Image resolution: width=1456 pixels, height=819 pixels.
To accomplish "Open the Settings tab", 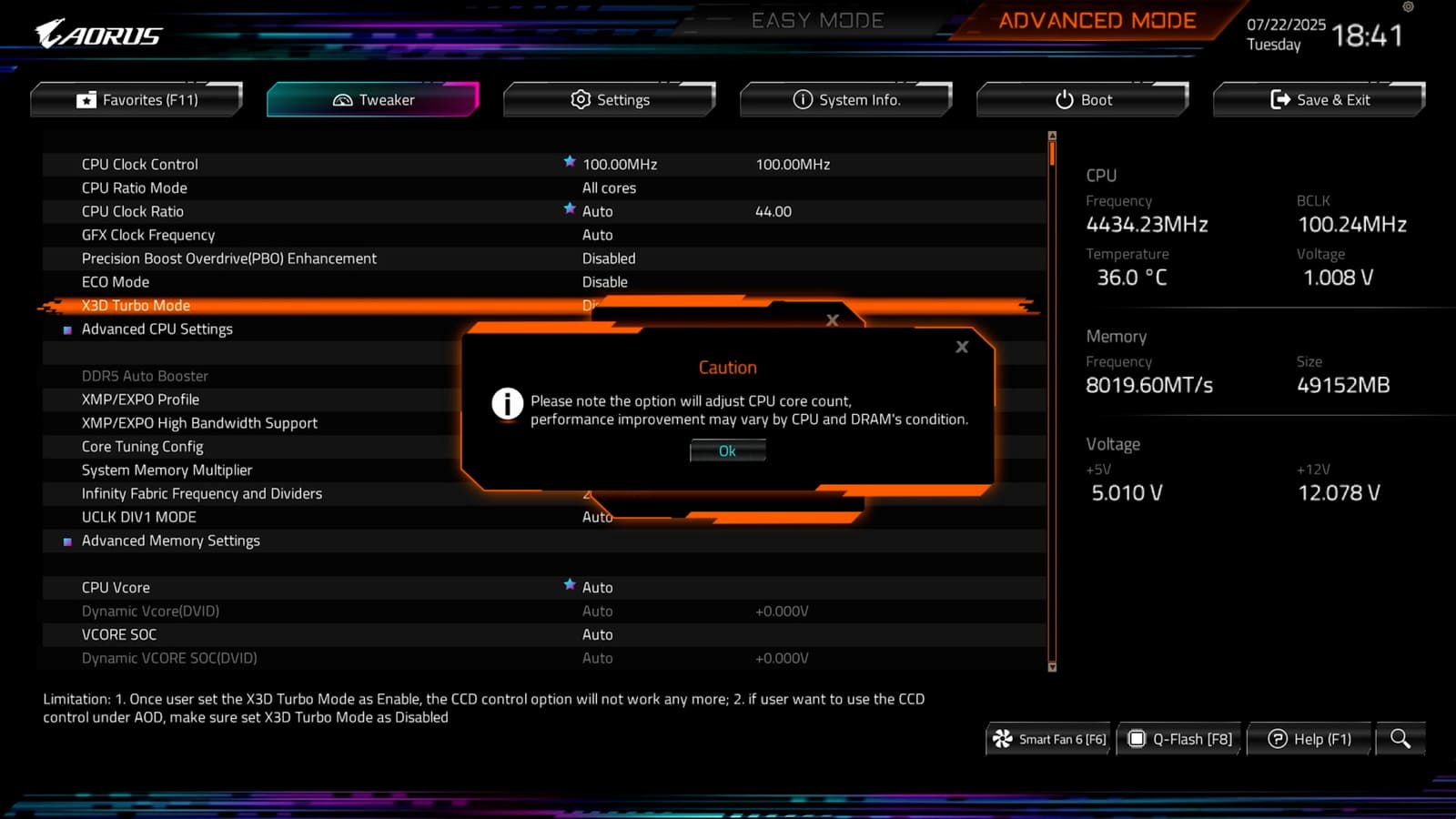I will 610,99.
